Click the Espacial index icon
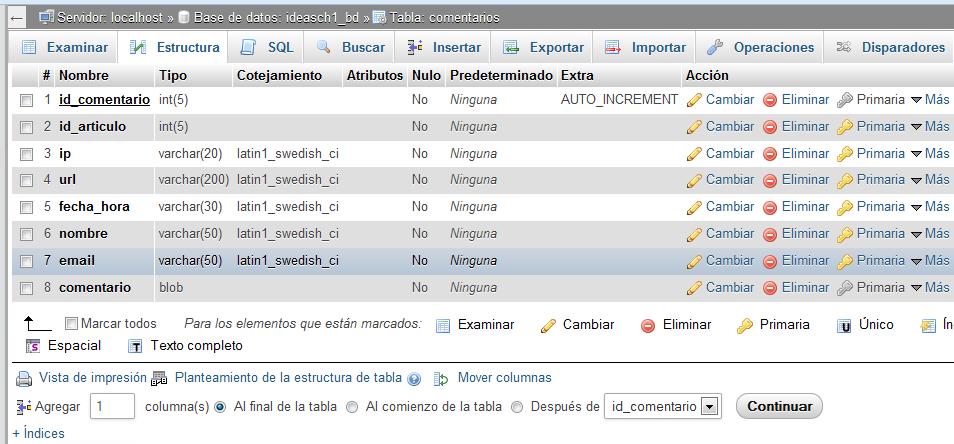 tap(33, 346)
